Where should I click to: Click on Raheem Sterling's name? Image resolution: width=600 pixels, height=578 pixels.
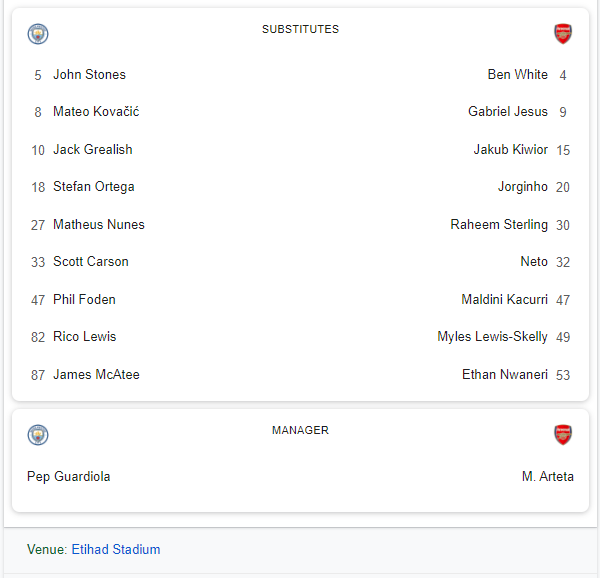pyautogui.click(x=499, y=224)
